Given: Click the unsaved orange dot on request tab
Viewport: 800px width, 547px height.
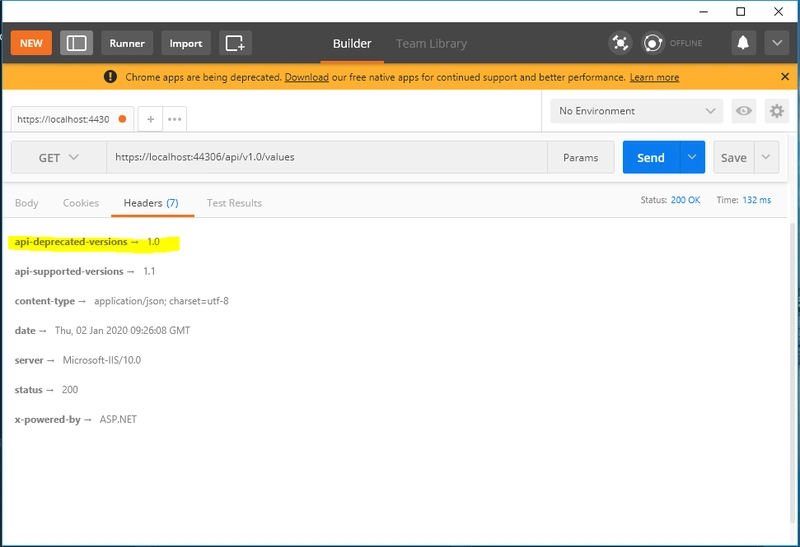Looking at the screenshot, I should 122,119.
